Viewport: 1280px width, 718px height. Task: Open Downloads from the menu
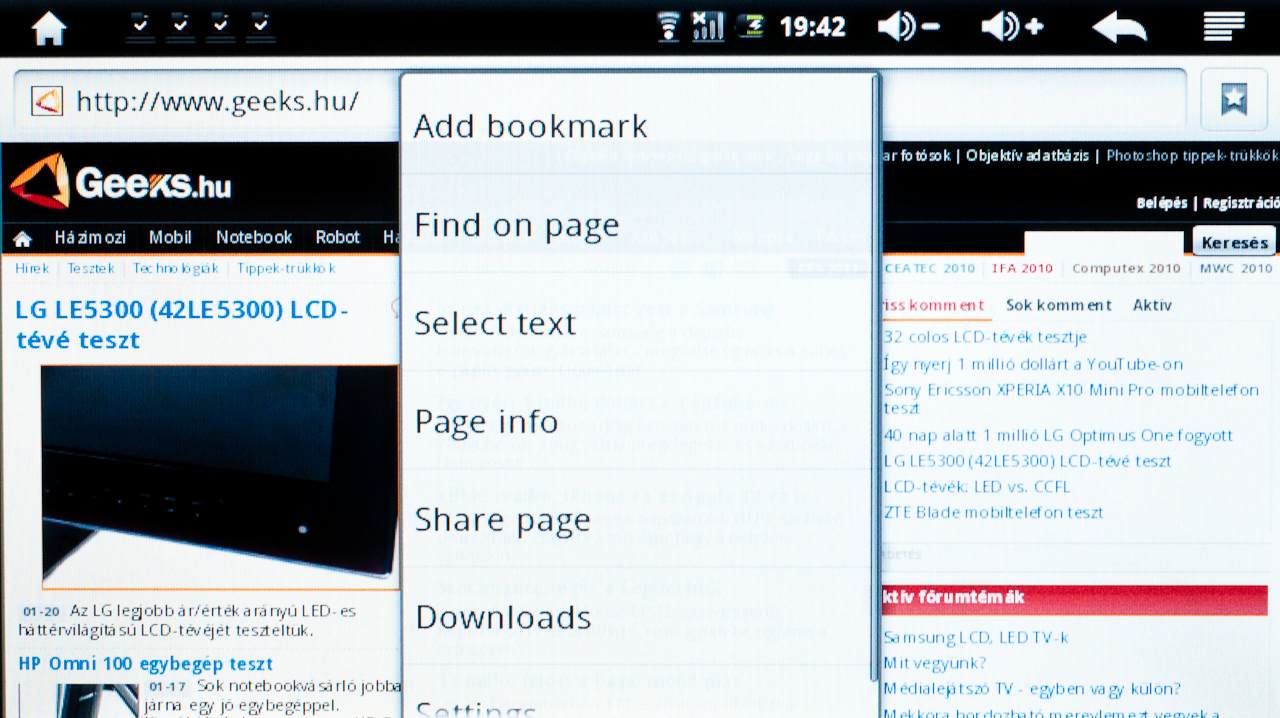[503, 617]
